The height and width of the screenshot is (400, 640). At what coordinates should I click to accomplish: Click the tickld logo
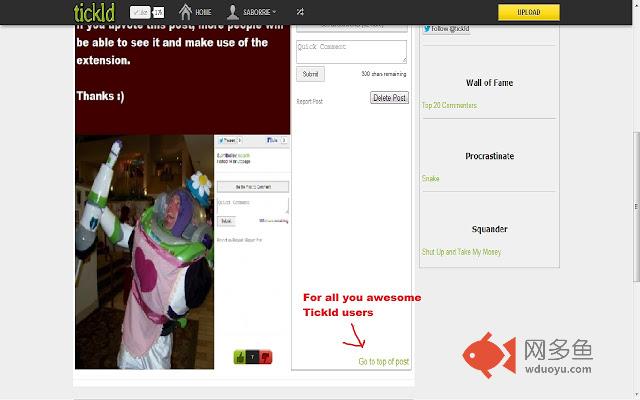(94, 12)
